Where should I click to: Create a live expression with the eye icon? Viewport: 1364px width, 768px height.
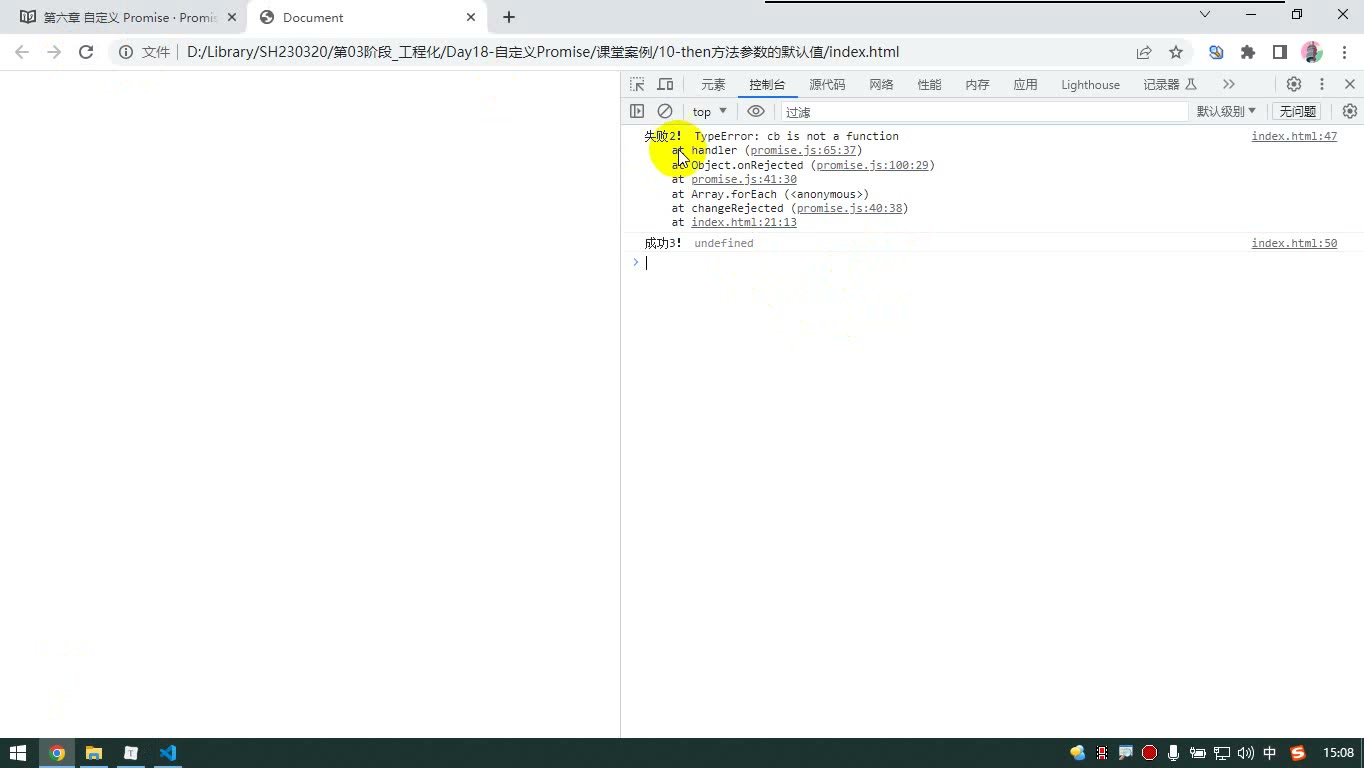click(756, 111)
